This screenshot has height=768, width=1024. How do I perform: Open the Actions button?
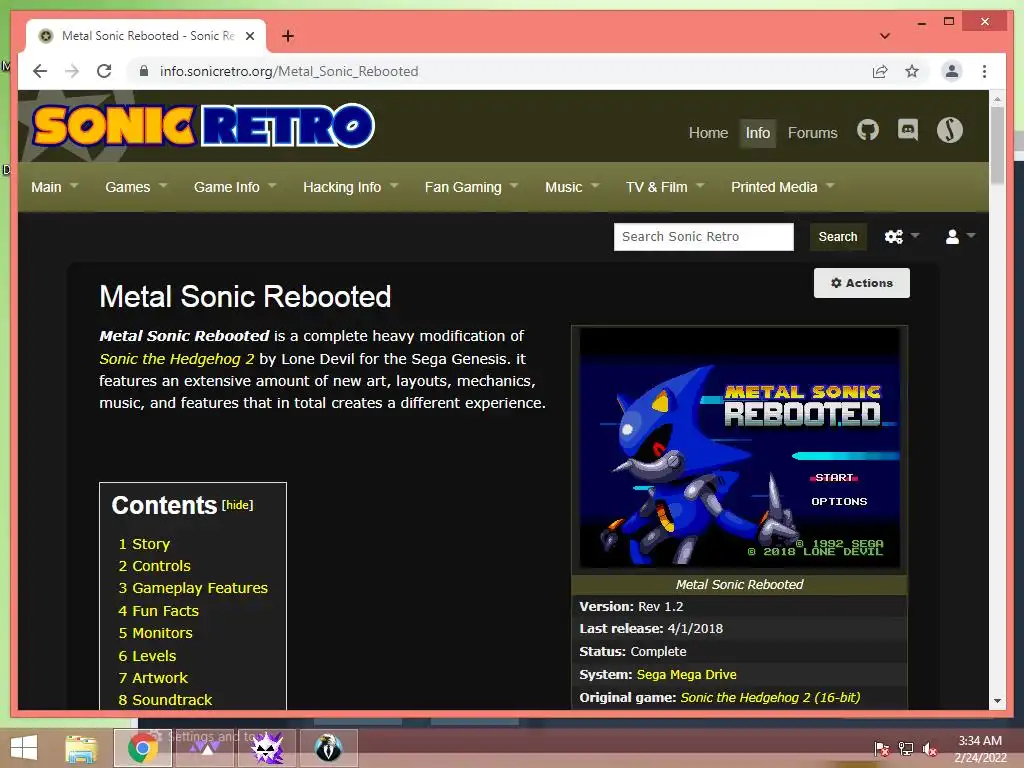pyautogui.click(x=861, y=283)
